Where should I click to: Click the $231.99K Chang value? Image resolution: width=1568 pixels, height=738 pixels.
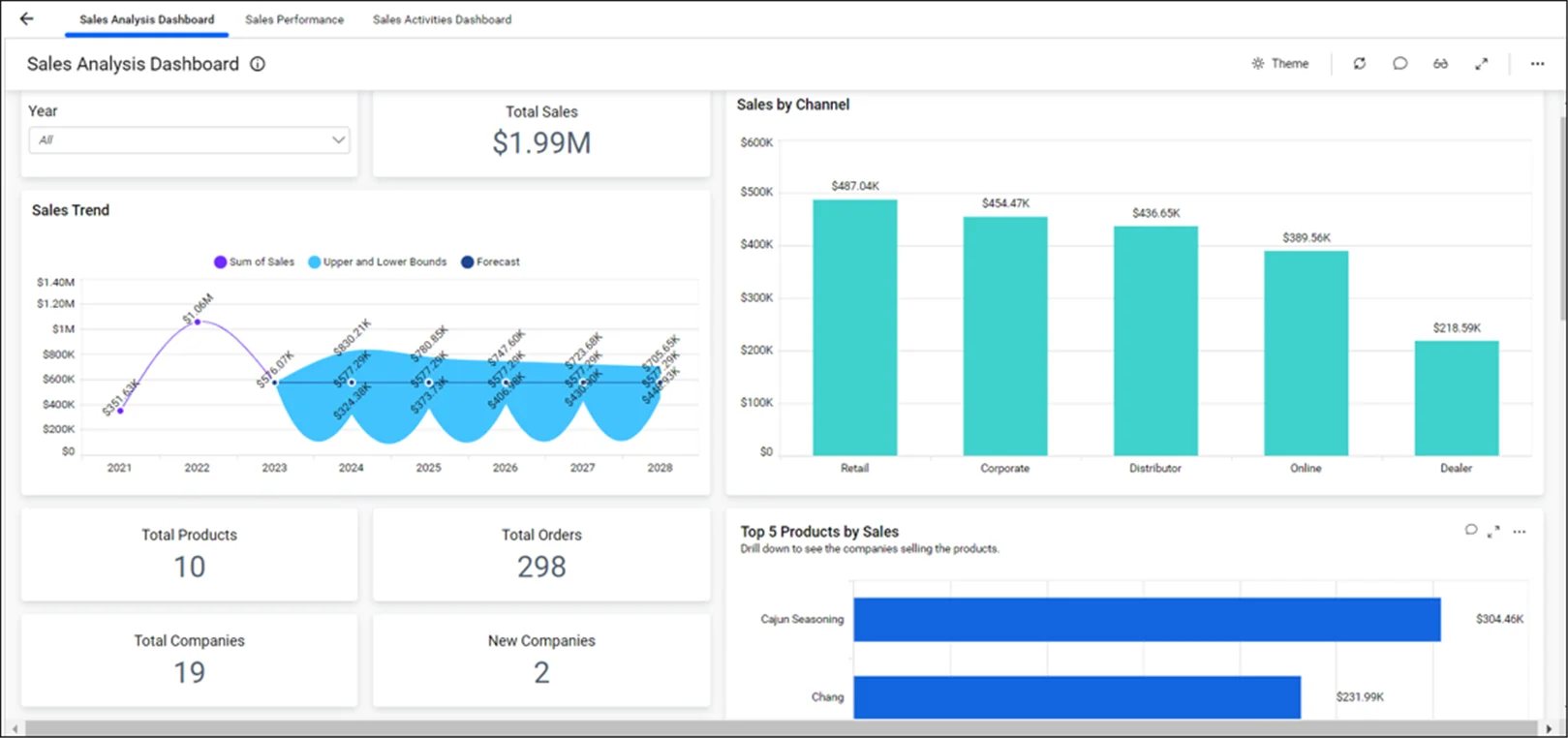1360,697
